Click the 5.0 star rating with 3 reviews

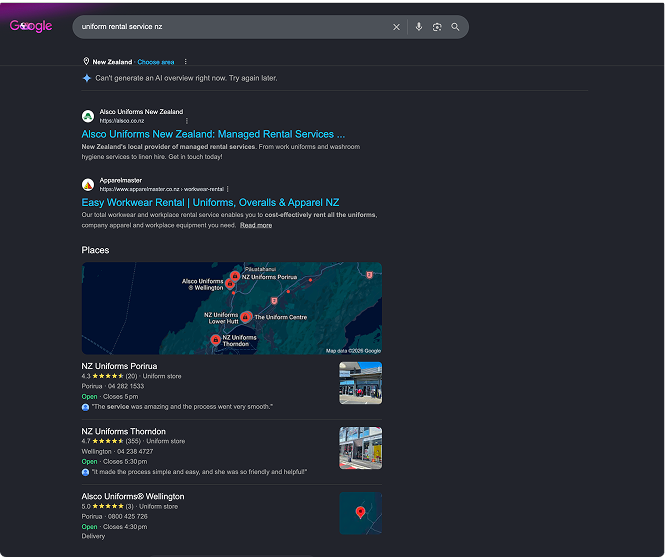[107, 507]
